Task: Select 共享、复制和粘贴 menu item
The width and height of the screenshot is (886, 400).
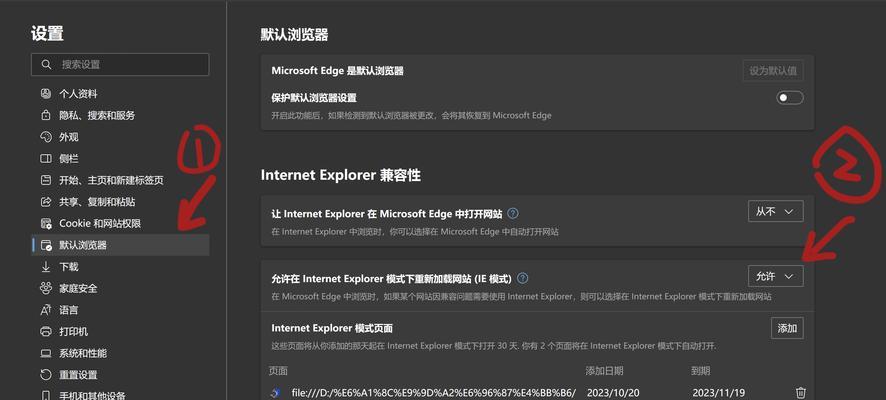Action: click(120, 202)
